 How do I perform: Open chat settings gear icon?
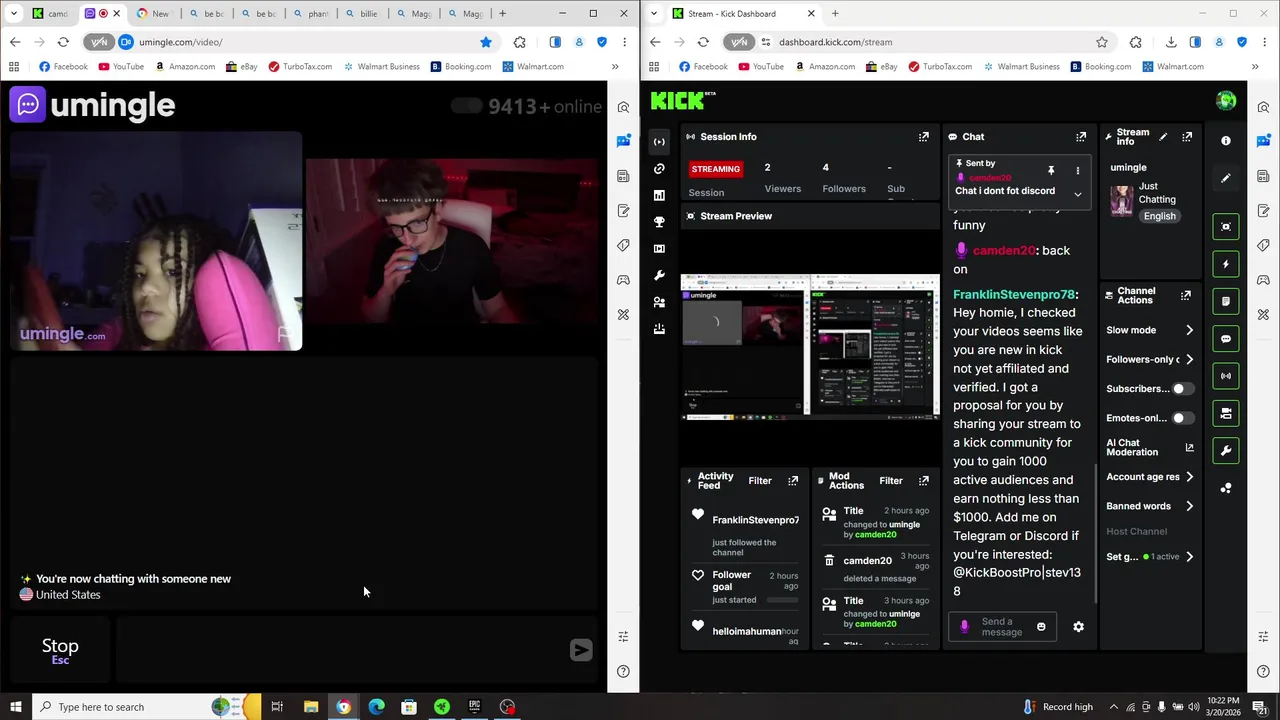pos(1078,627)
